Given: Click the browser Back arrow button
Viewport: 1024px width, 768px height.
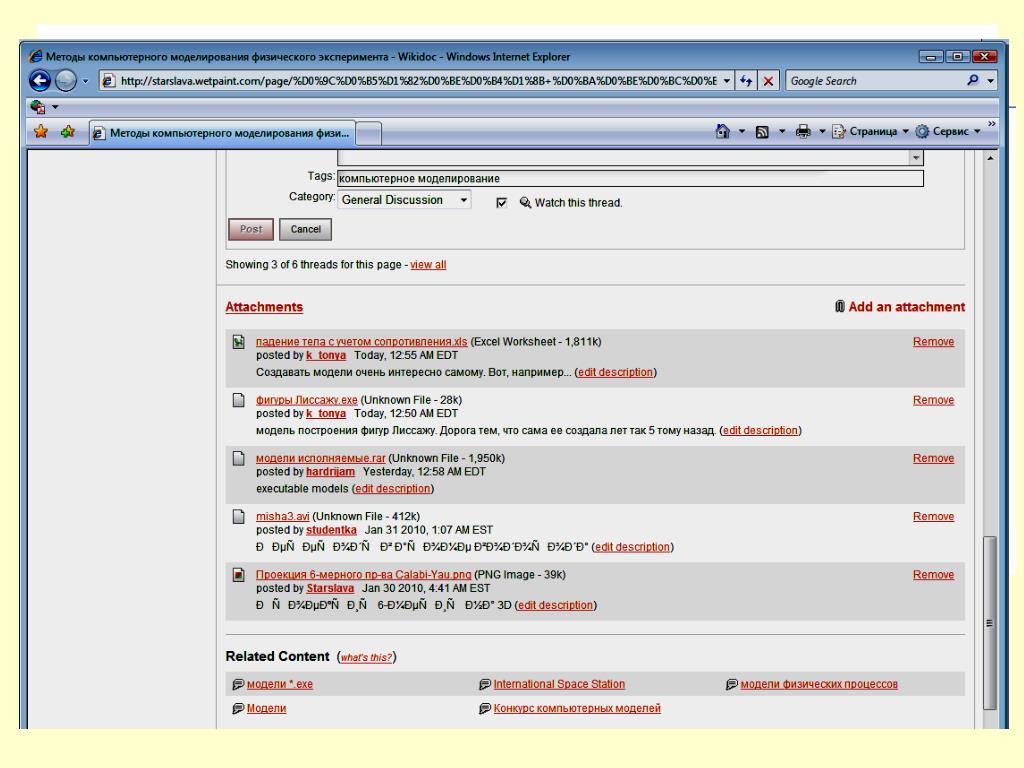Looking at the screenshot, I should coord(36,80).
